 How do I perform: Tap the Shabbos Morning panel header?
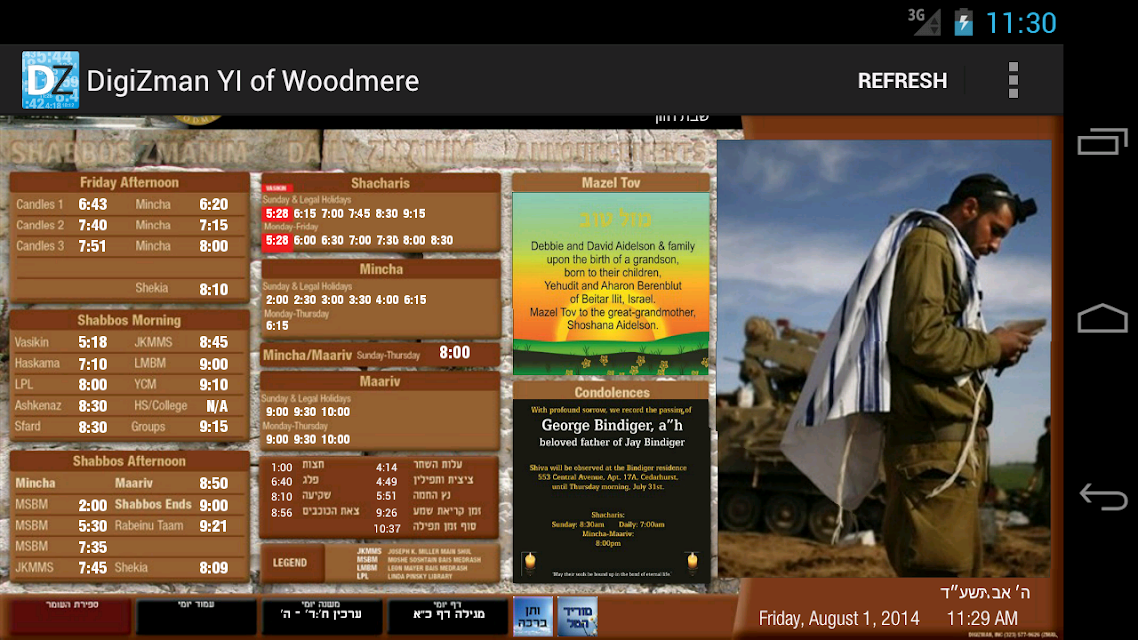tap(129, 320)
